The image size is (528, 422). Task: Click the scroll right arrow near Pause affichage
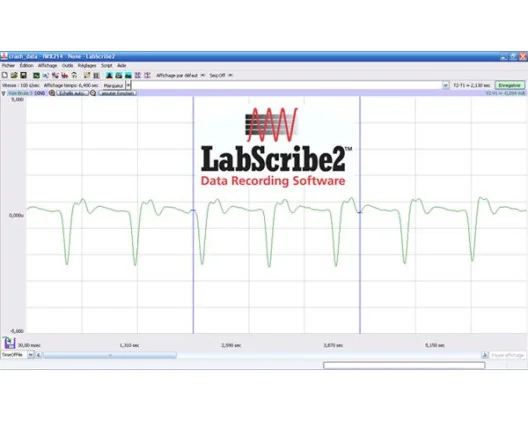pos(485,355)
